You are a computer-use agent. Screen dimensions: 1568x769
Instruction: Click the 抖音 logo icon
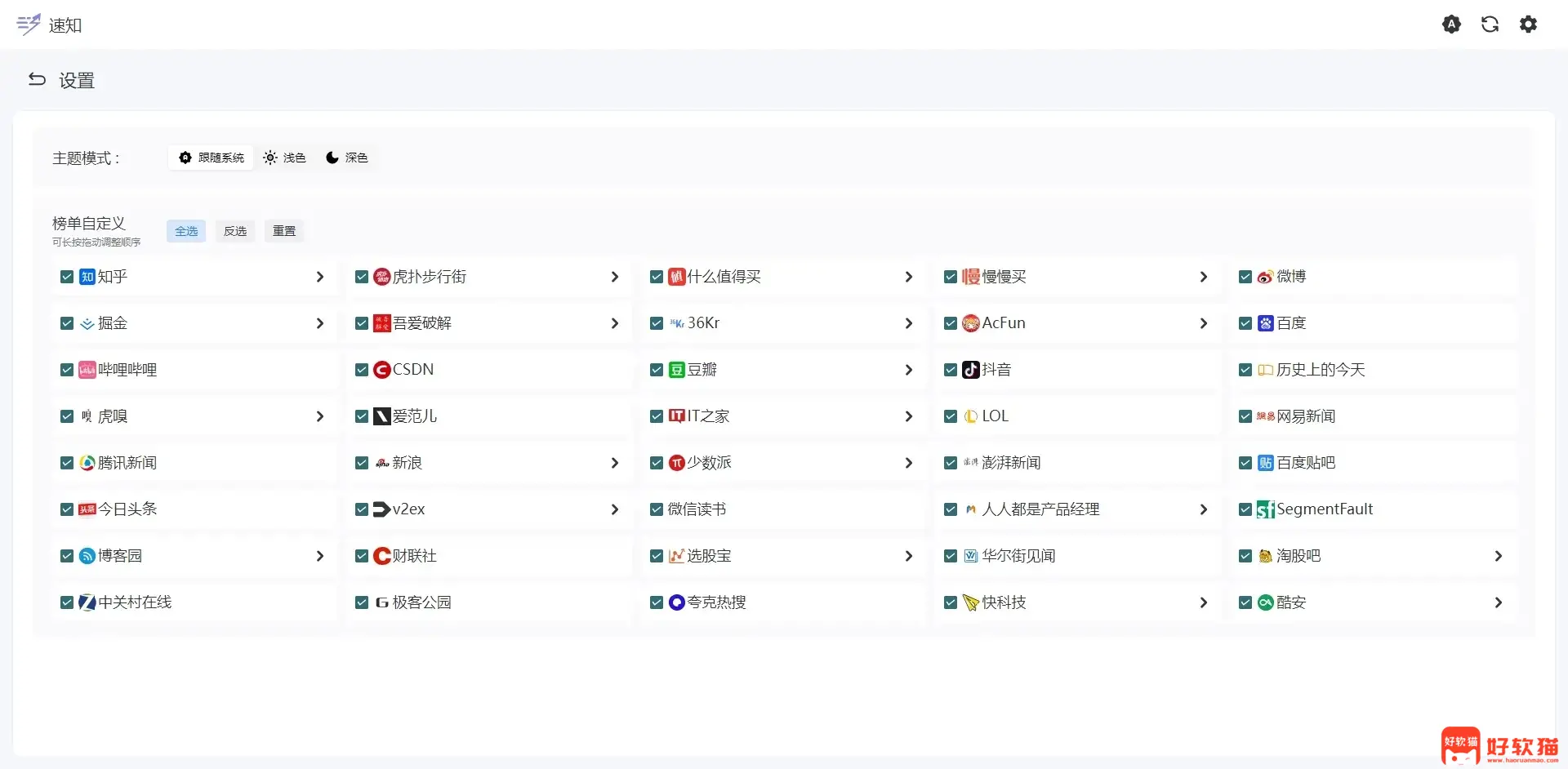pos(971,370)
